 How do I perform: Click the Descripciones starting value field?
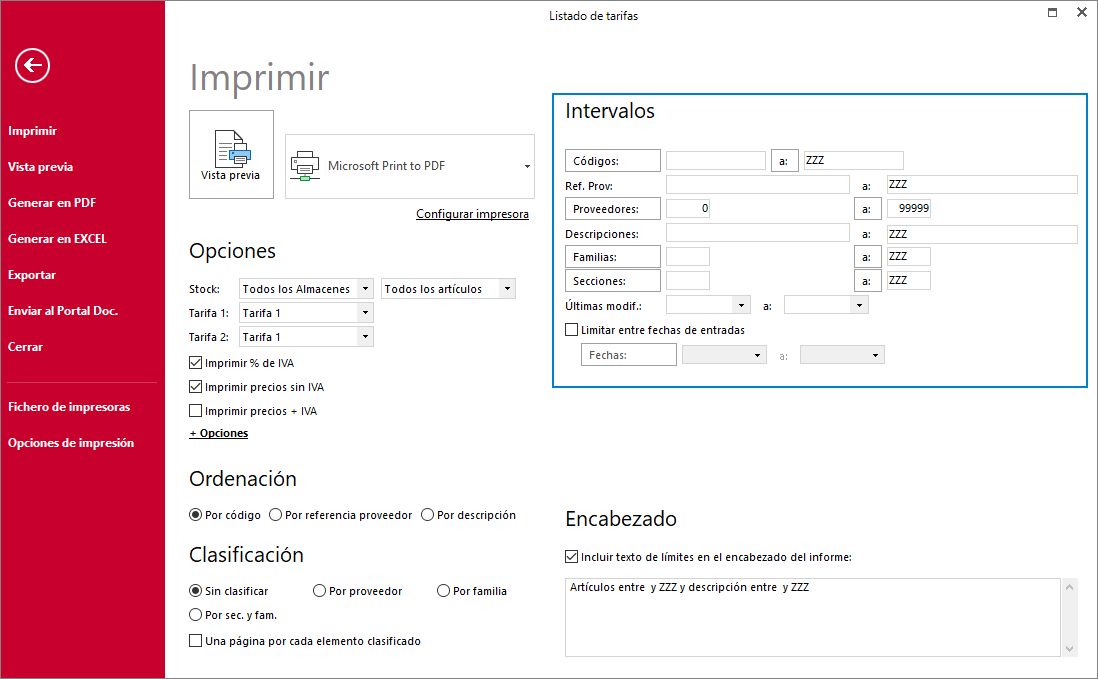click(x=758, y=233)
